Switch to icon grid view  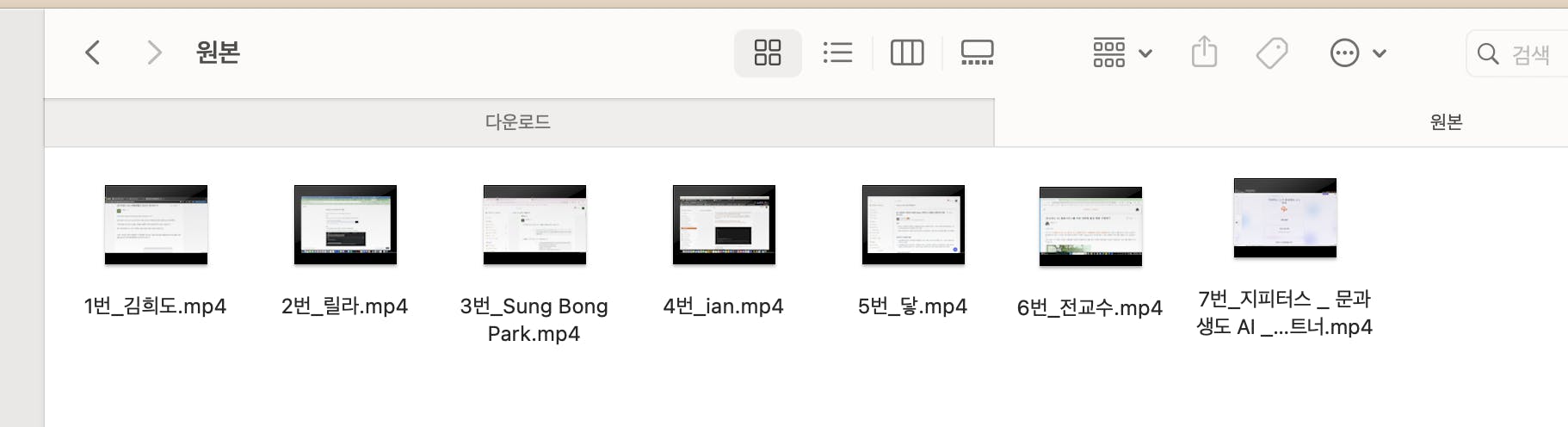point(768,53)
